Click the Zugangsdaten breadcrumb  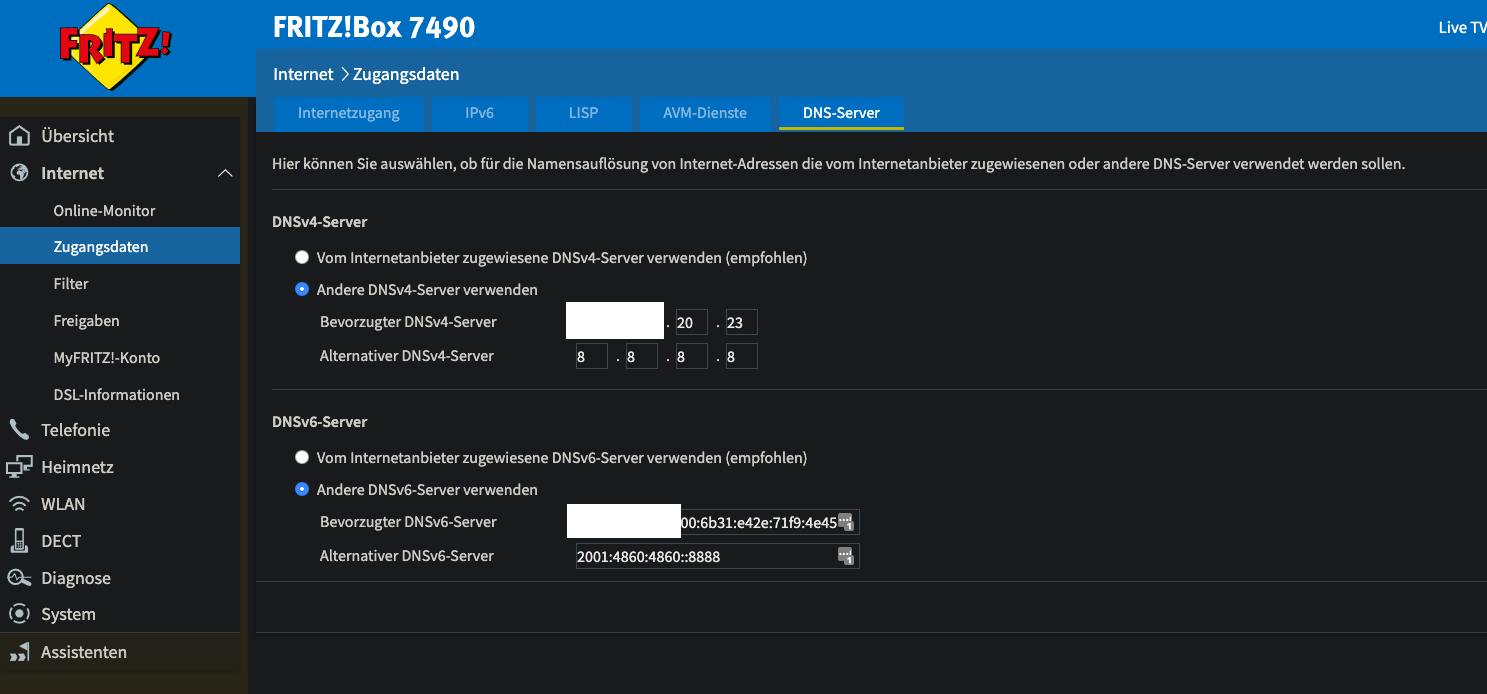406,75
